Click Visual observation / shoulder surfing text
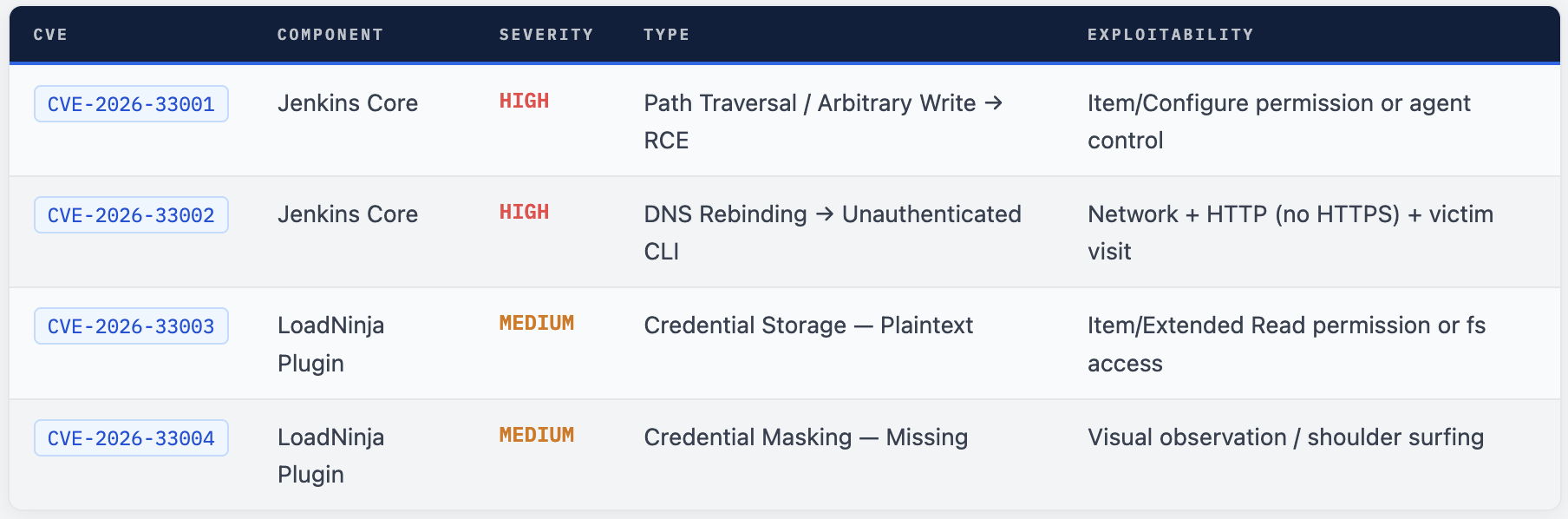1568x519 pixels. tap(1285, 437)
